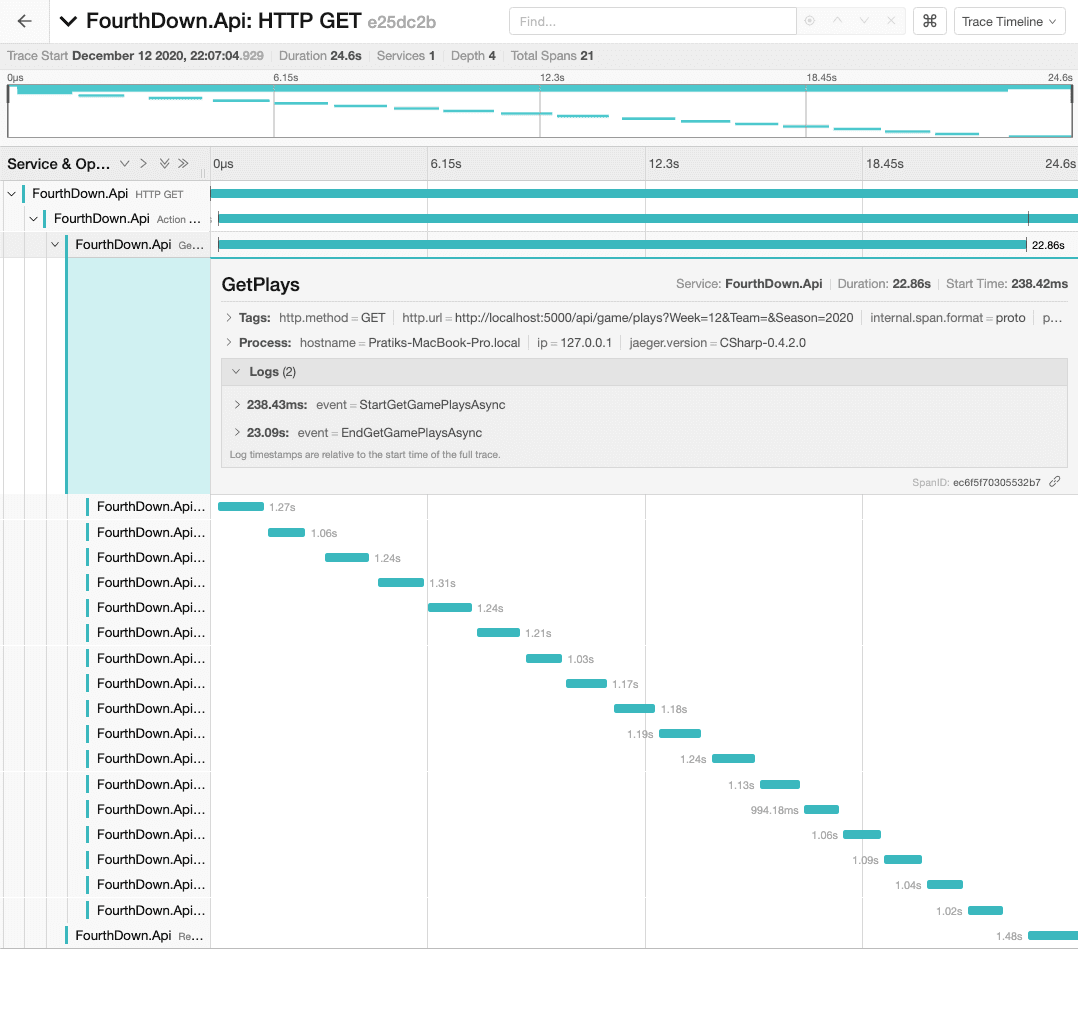Click the back arrow in the header
This screenshot has width=1078, height=1017.
coord(25,21)
